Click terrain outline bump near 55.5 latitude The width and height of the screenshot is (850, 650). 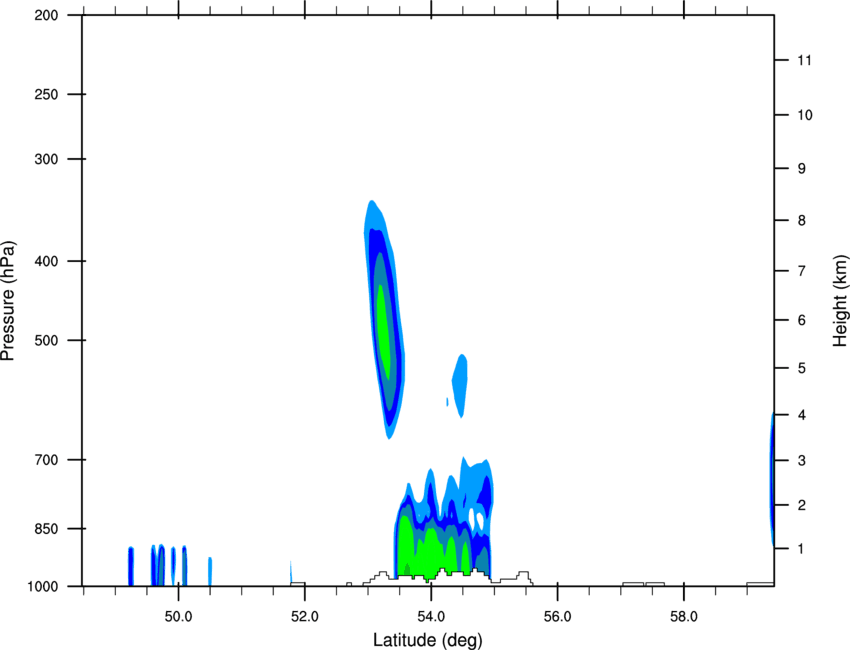coord(523,577)
